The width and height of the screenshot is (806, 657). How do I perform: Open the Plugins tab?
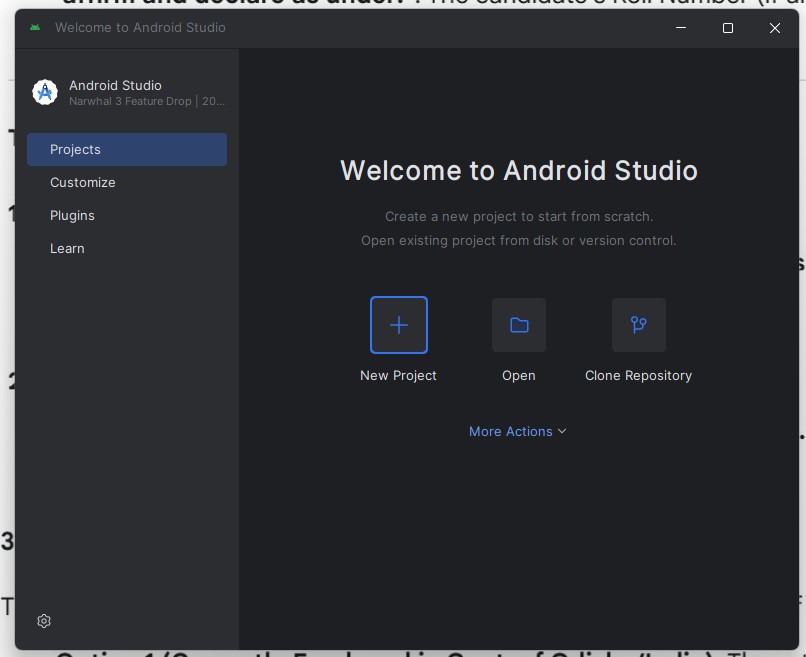(x=72, y=215)
